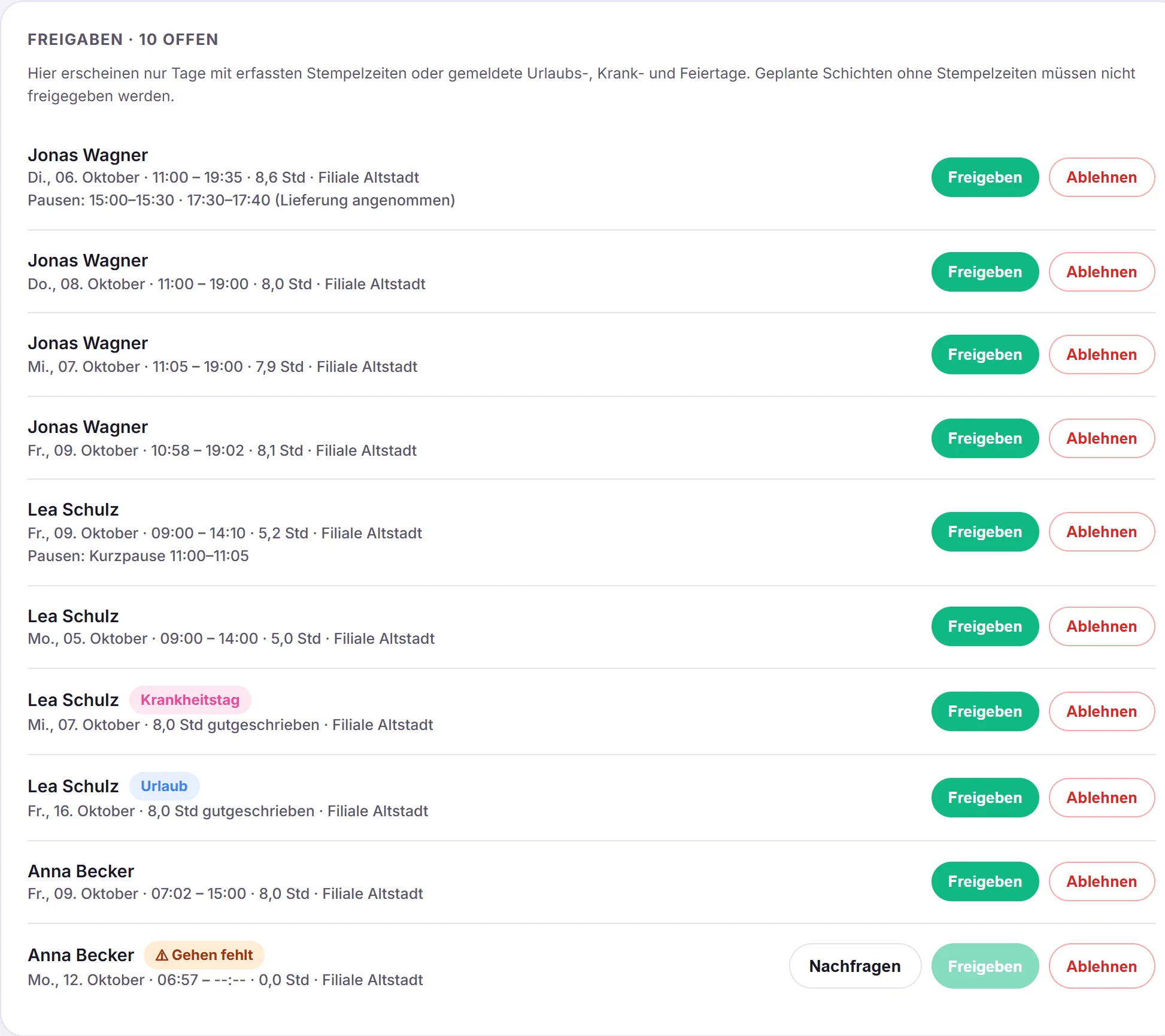
Task: Click Freigeben for Jonas Wagner 08. Oktober
Action: [x=985, y=272]
